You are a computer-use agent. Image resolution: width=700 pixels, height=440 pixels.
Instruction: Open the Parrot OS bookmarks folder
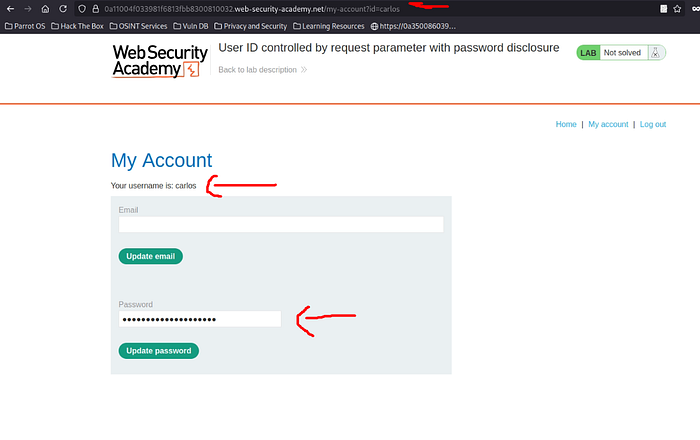(x=25, y=26)
